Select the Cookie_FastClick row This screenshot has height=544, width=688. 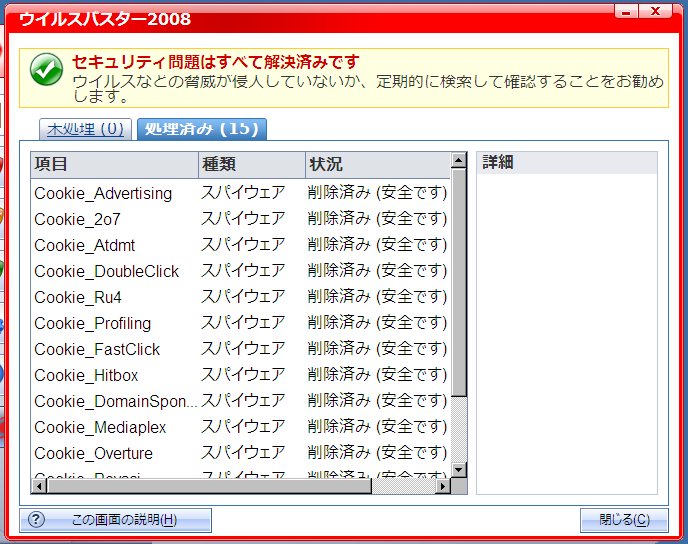[240, 349]
